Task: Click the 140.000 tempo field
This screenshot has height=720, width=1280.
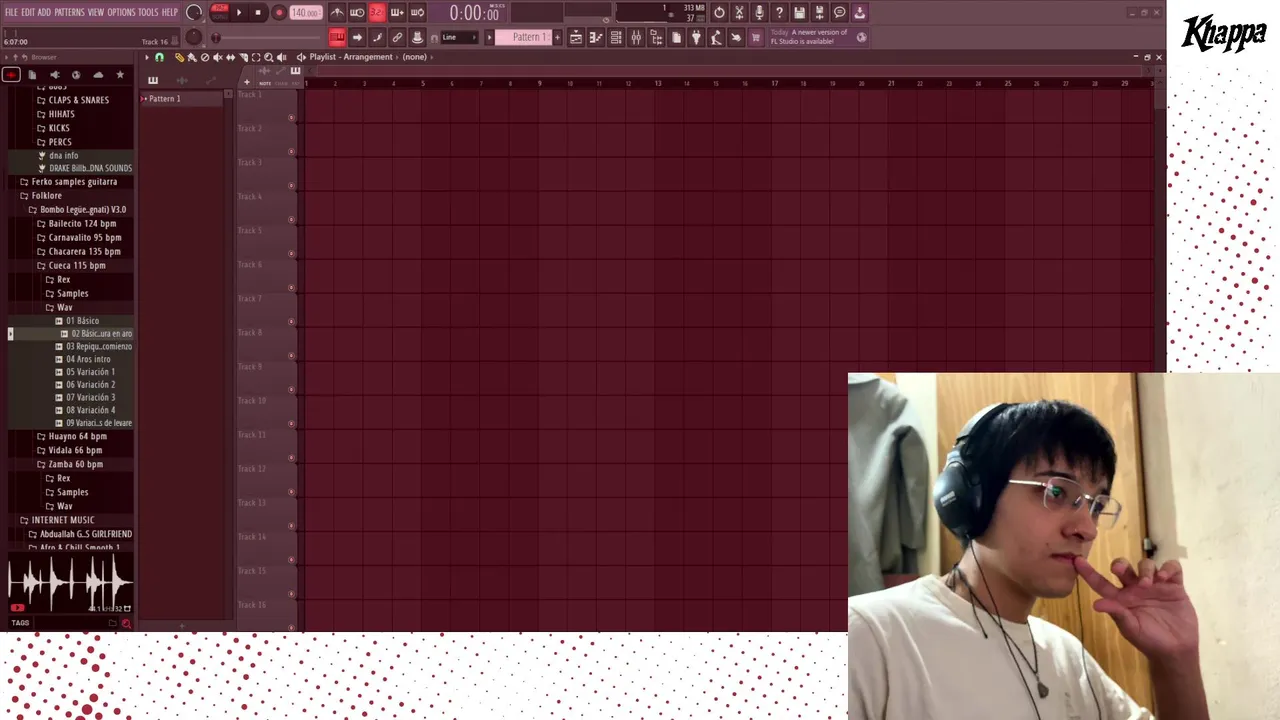Action: (x=305, y=13)
